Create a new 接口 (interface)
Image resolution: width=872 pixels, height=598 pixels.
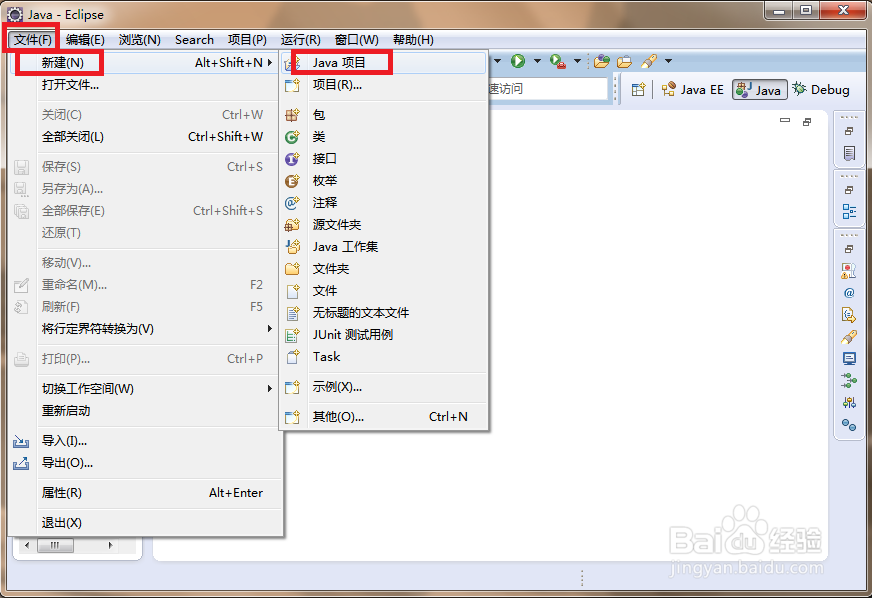coord(383,159)
